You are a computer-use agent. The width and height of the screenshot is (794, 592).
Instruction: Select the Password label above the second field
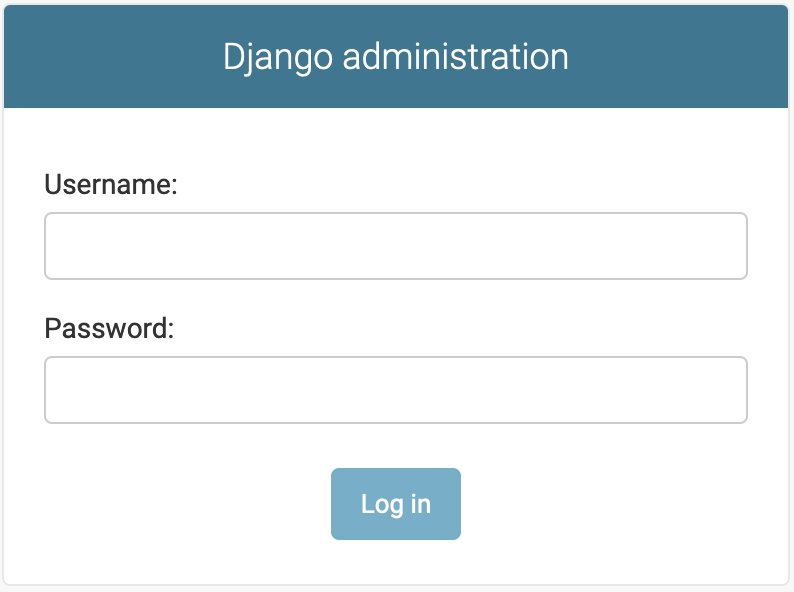pyautogui.click(x=109, y=328)
